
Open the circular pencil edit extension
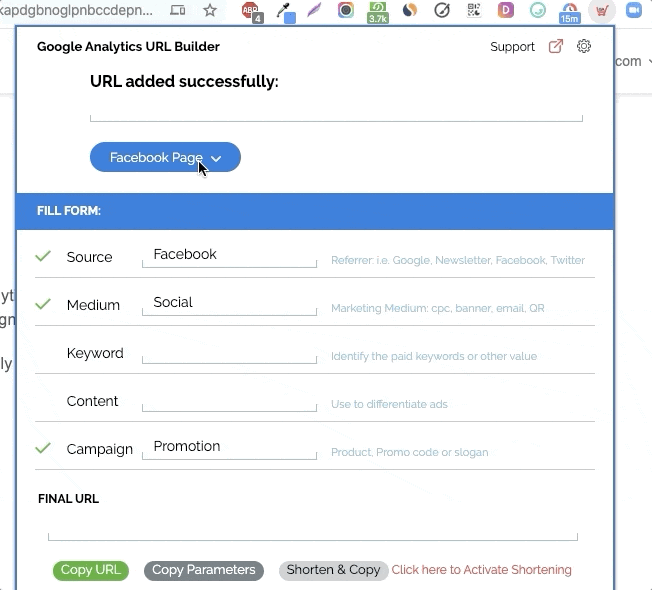coord(442,10)
